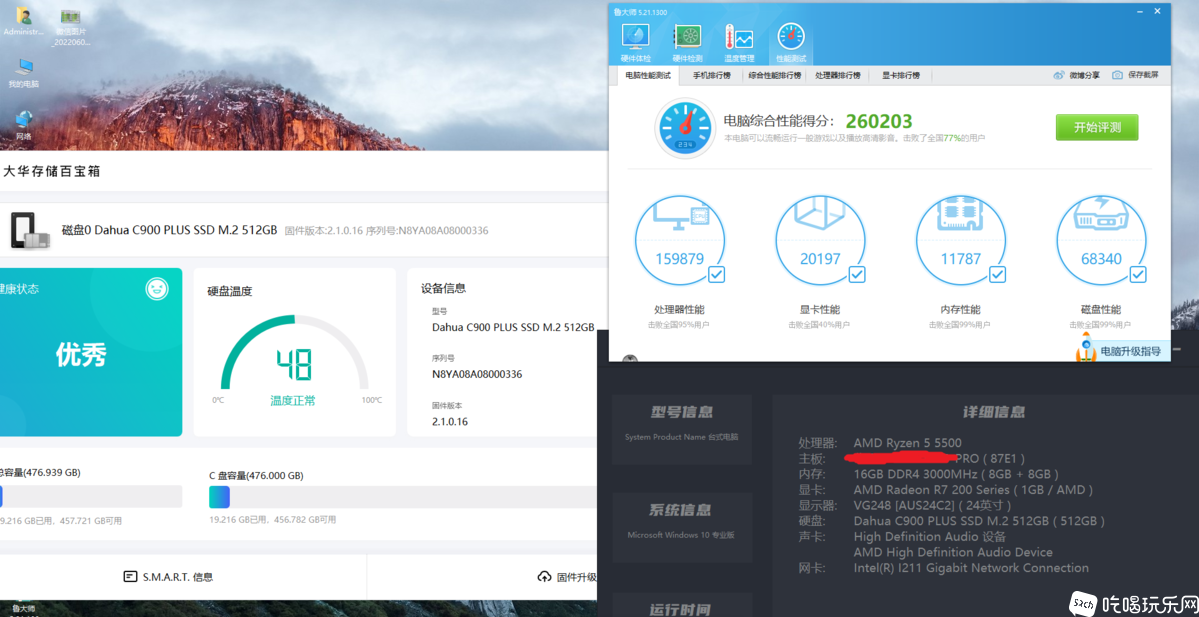
Task: Uncheck the 处理器性能 checkbox
Action: 716,274
